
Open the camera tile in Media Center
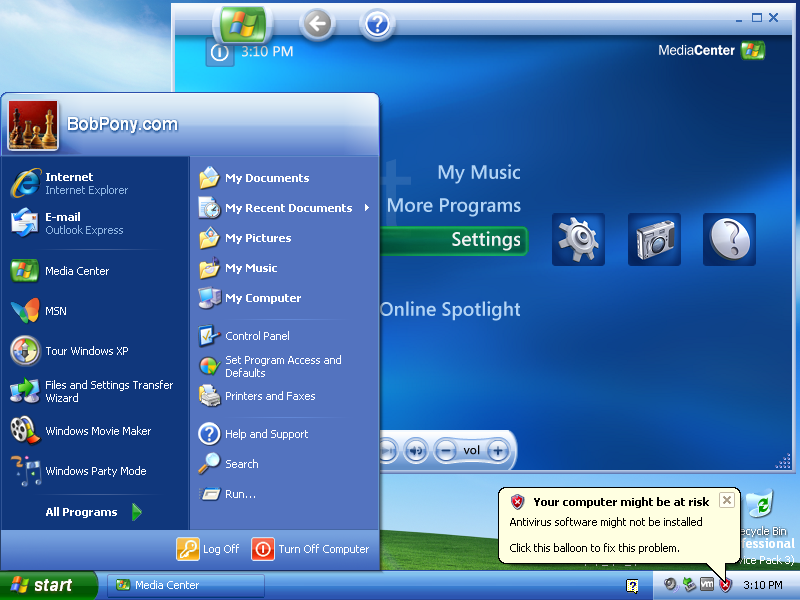tap(654, 239)
